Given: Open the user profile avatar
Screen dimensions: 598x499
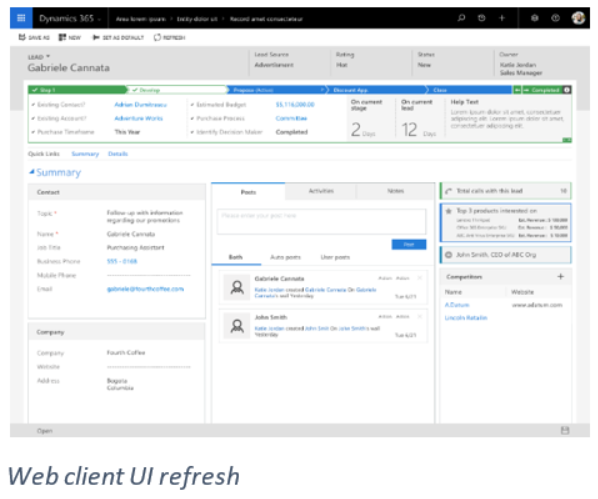Looking at the screenshot, I should click(x=578, y=18).
